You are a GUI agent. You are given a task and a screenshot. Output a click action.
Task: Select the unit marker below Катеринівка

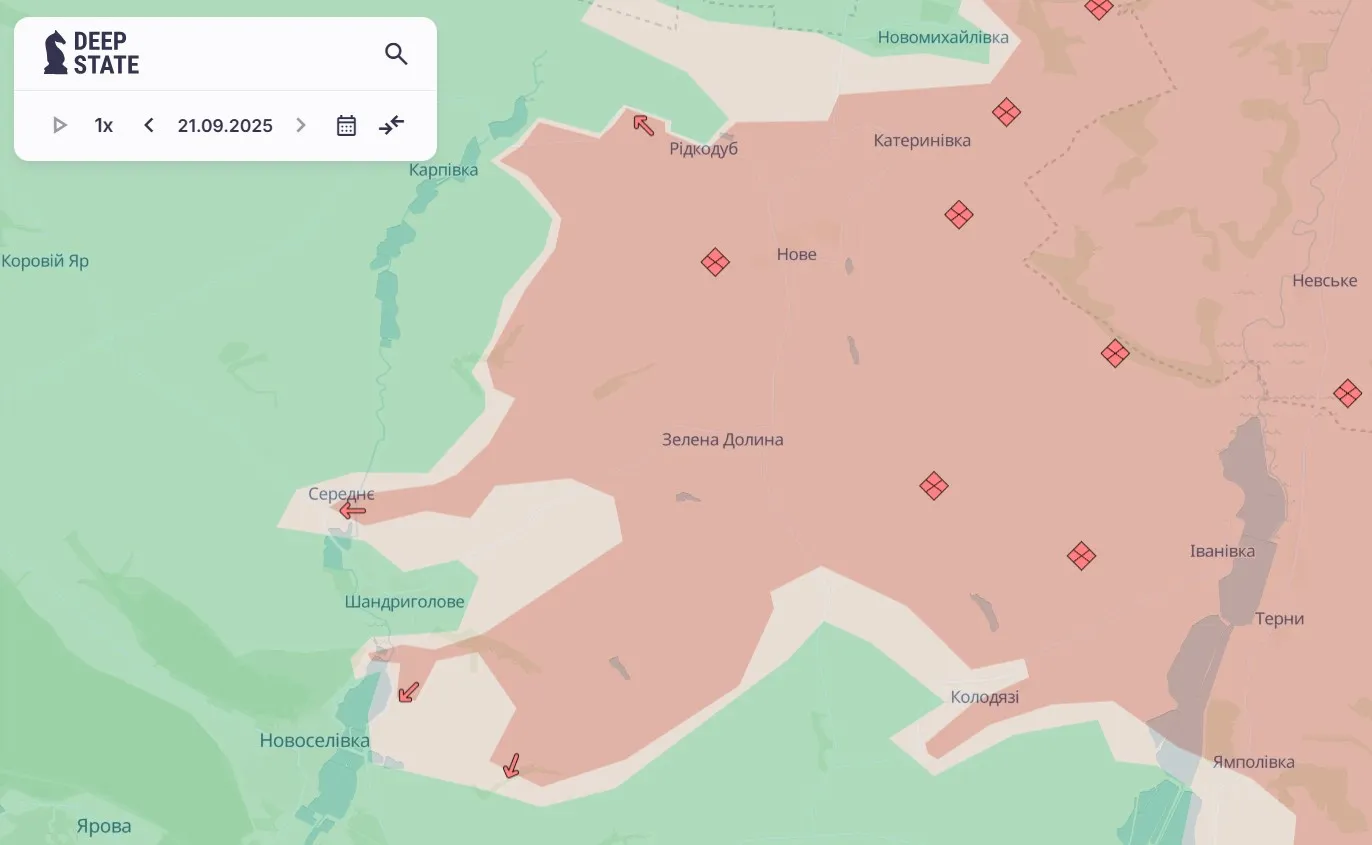(959, 214)
